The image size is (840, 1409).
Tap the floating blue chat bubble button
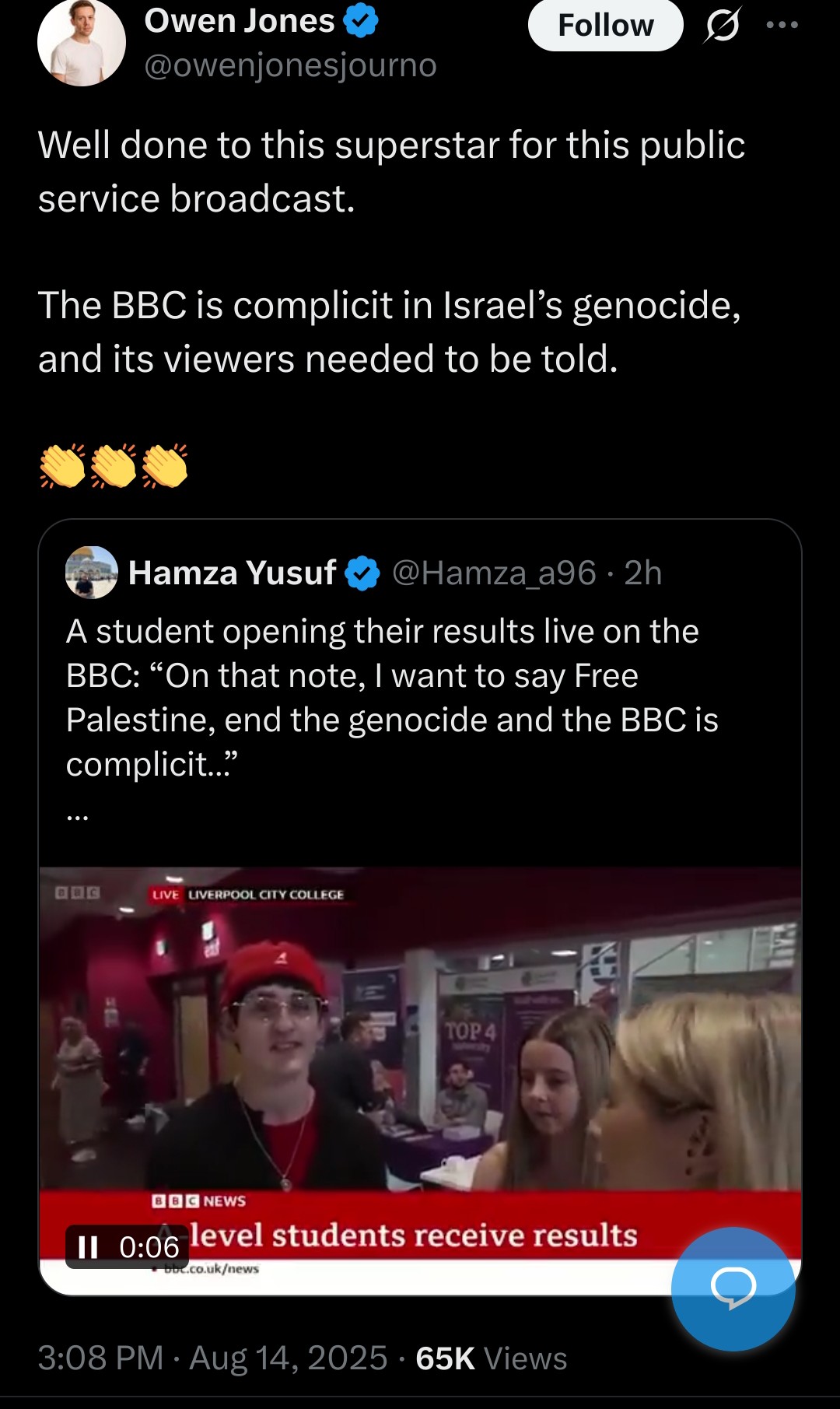[733, 1288]
